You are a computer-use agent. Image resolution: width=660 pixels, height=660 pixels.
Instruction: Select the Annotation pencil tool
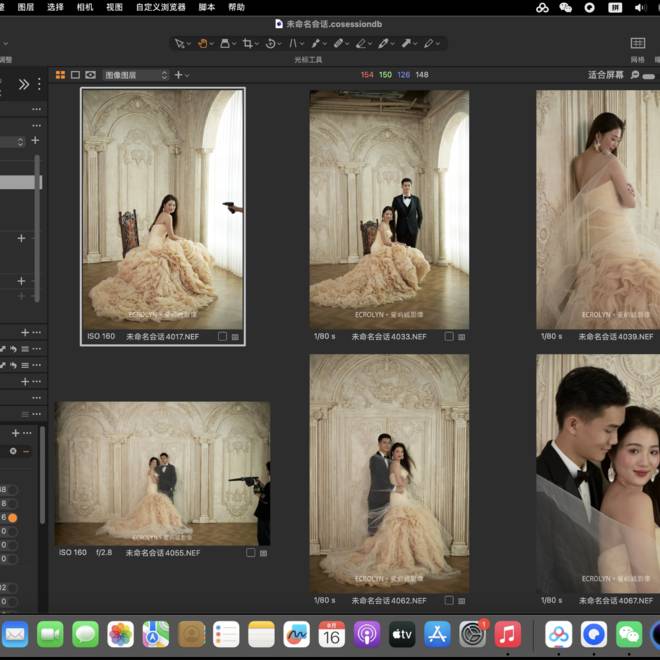coord(428,43)
